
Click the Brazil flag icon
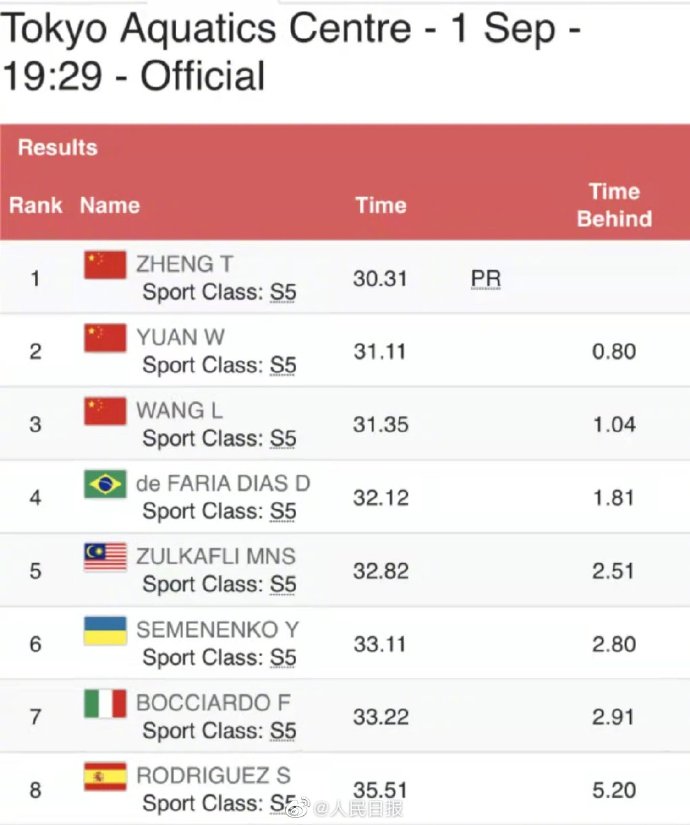(105, 484)
